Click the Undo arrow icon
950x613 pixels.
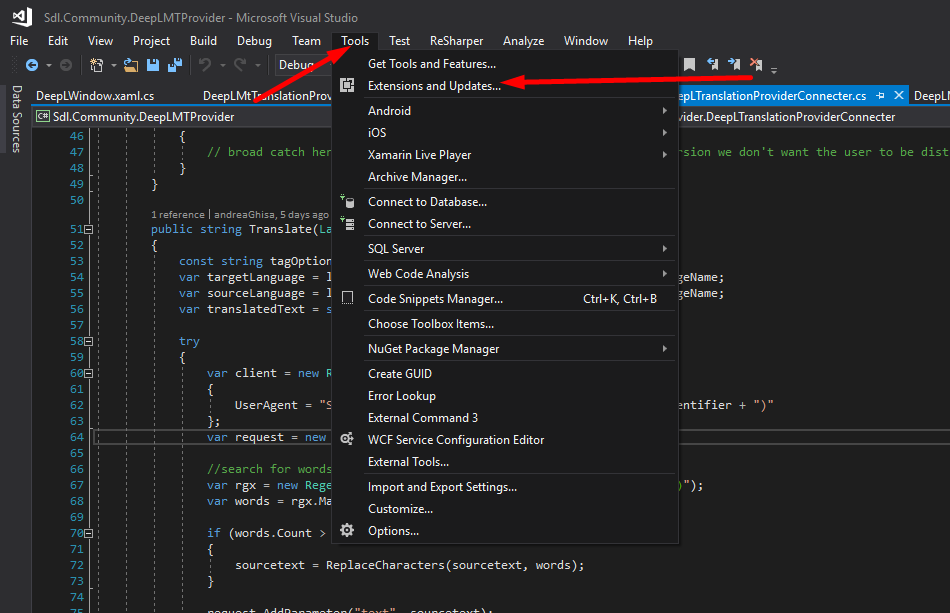pos(205,65)
